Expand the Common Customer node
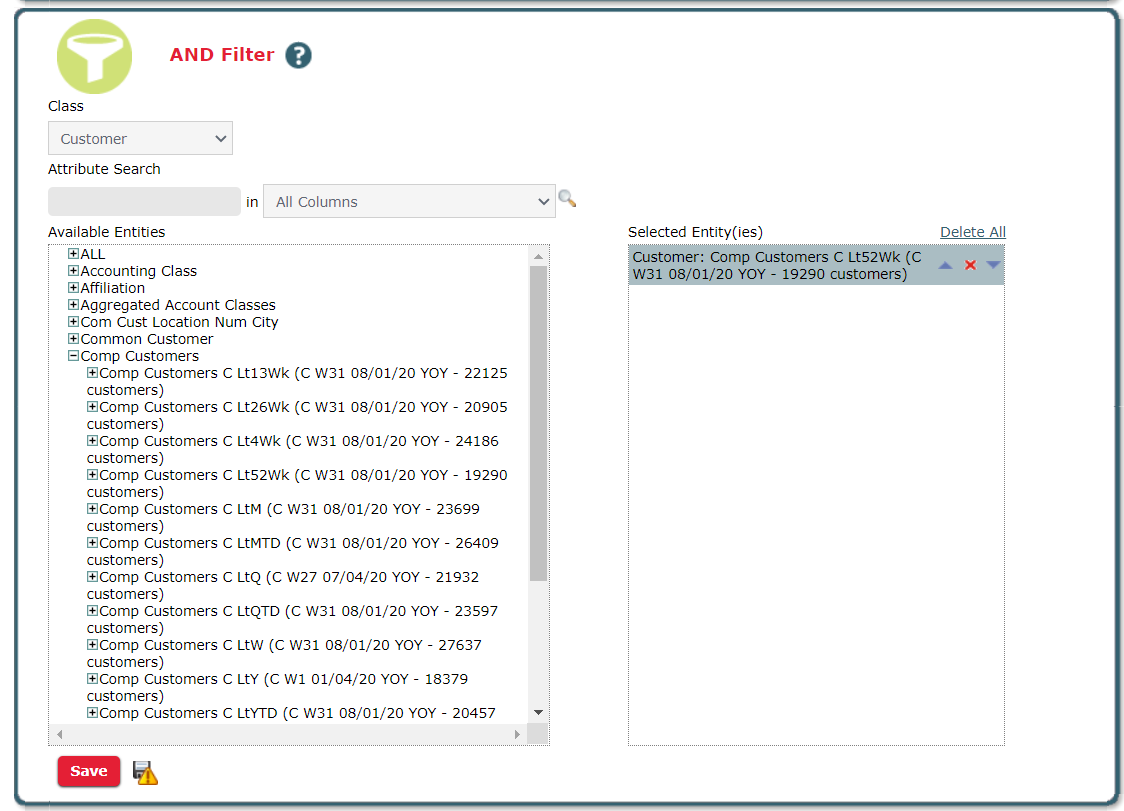The width and height of the screenshot is (1124, 811). pos(73,339)
